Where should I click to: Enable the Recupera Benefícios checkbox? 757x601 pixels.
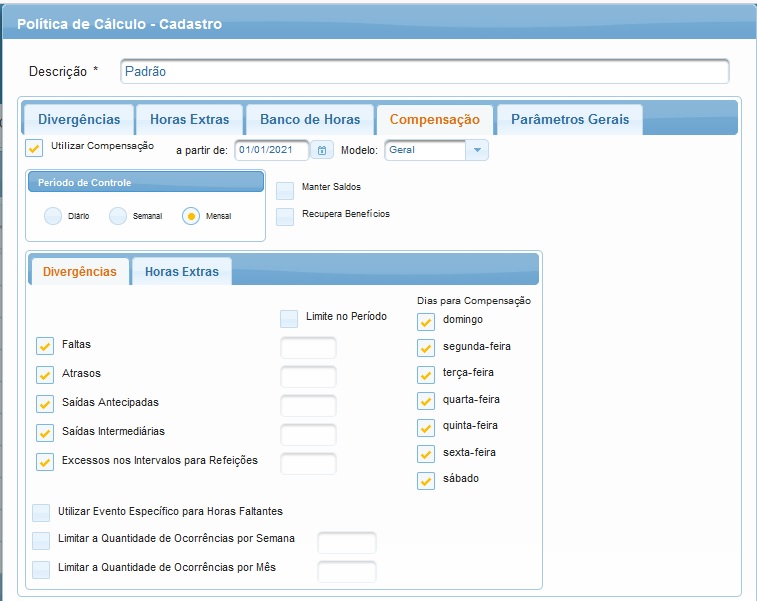(x=285, y=217)
